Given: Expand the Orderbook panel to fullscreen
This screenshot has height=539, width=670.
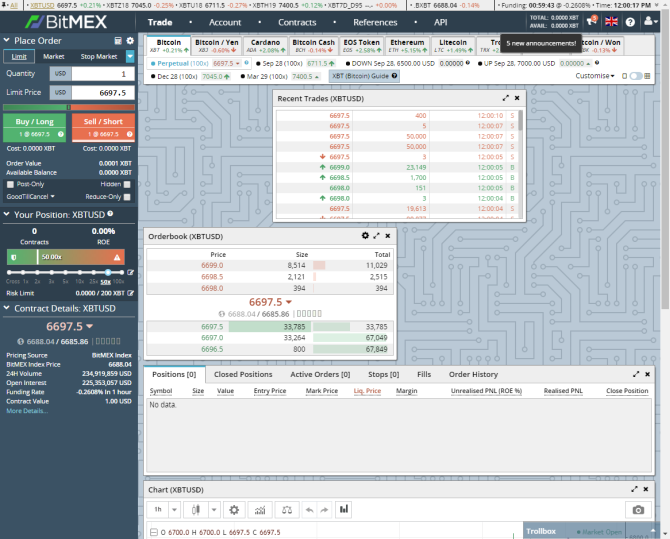Looking at the screenshot, I should click(x=376, y=236).
